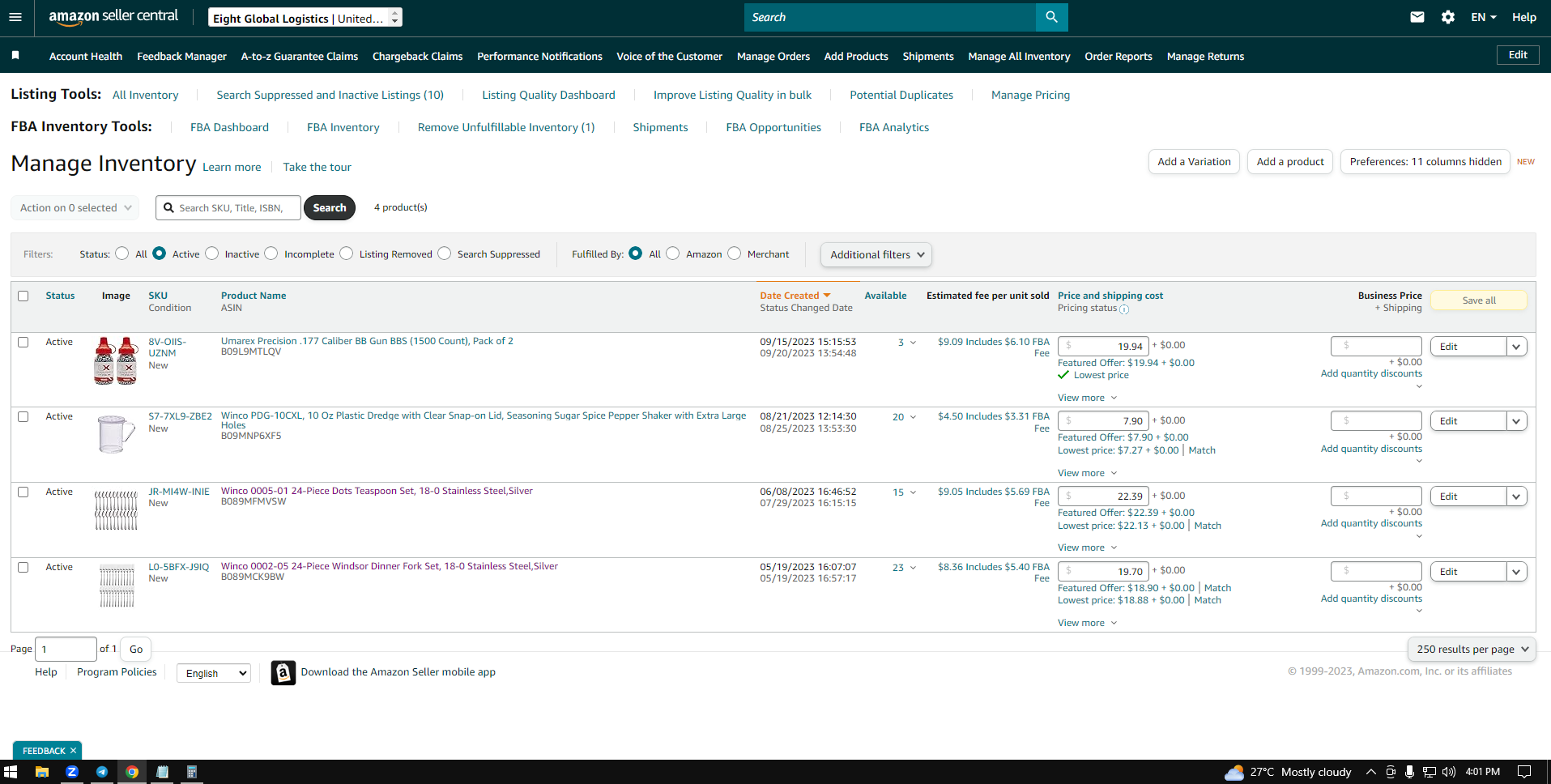Screen dimensions: 1551x784
Task: Open the Listing Quality Dashboard link
Action: point(548,95)
